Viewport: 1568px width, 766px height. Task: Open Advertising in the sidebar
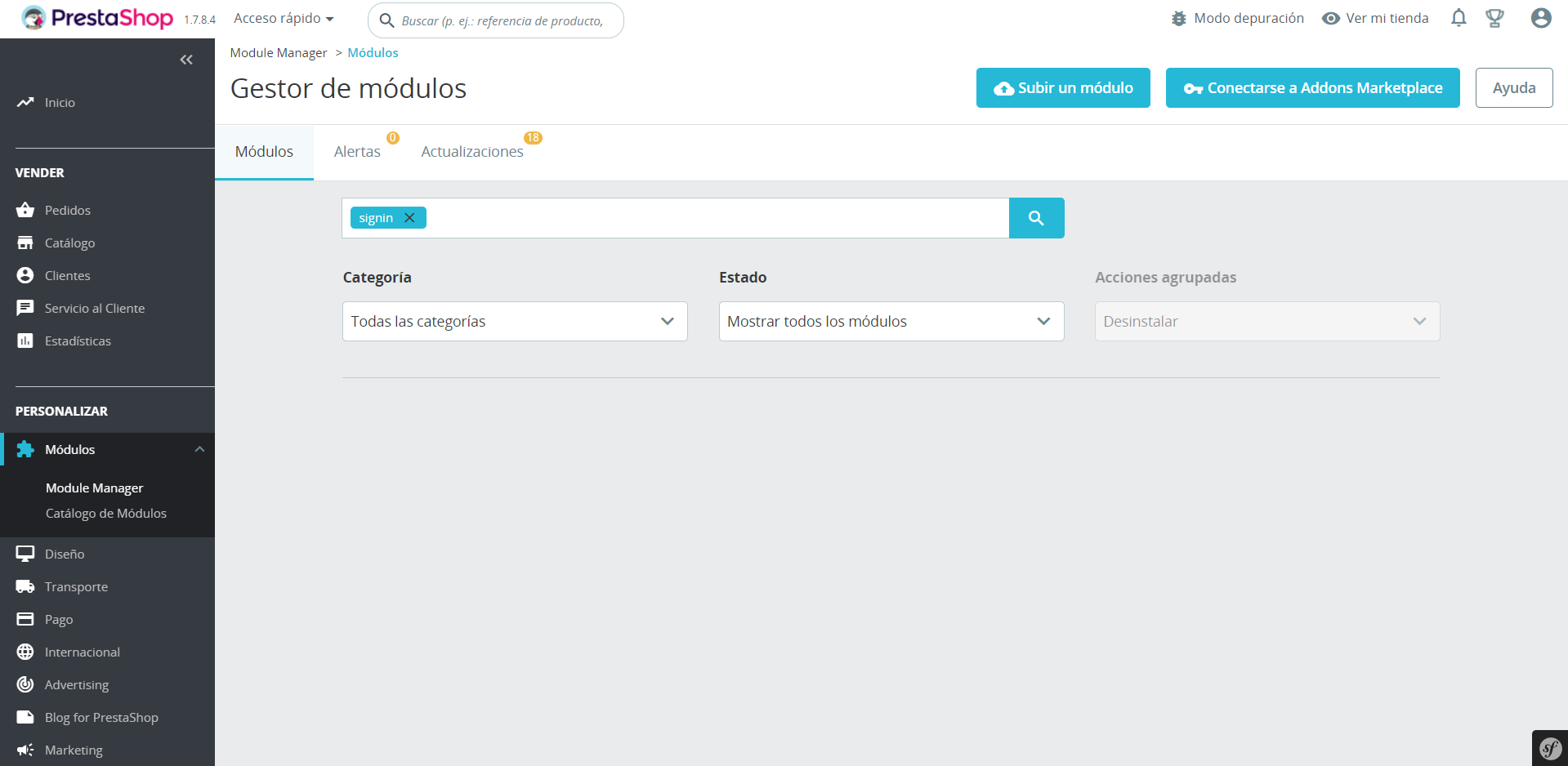(77, 684)
